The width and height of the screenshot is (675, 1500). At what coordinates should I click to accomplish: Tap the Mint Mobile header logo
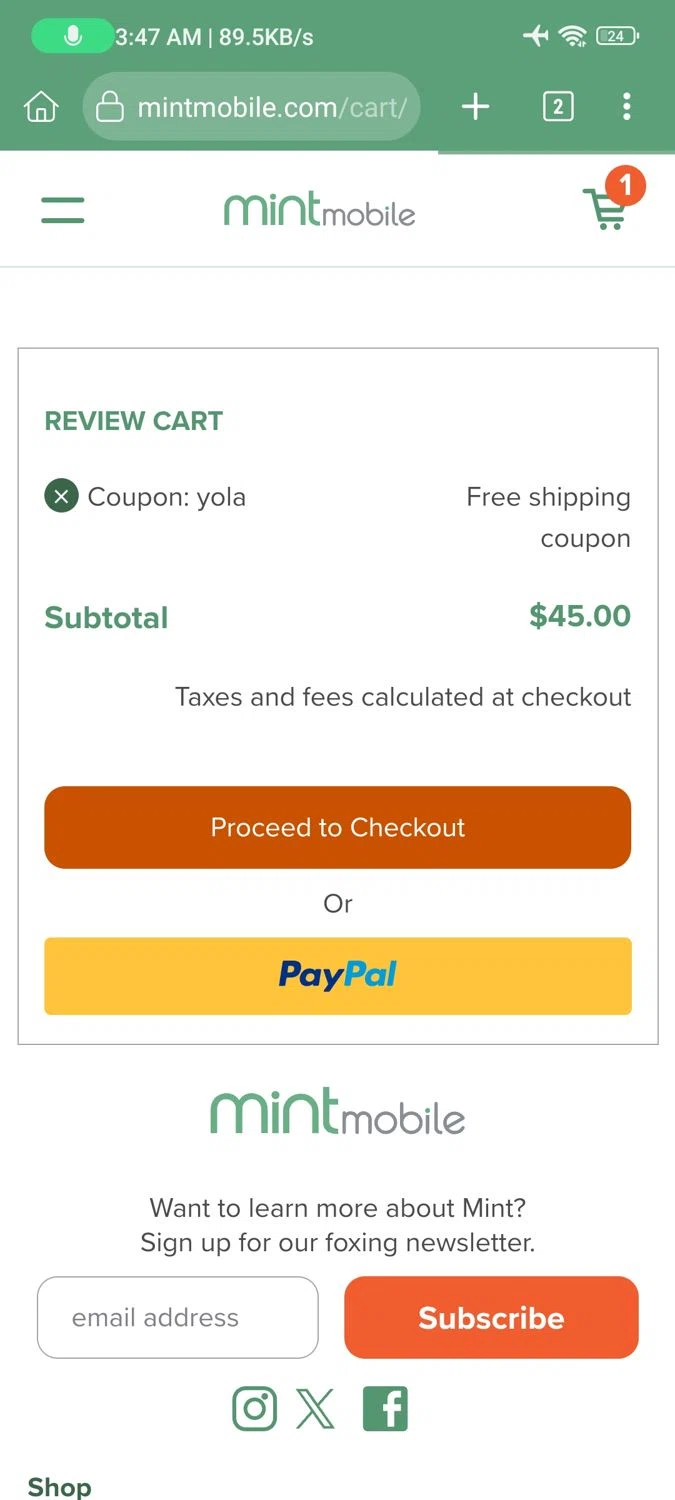click(x=320, y=209)
